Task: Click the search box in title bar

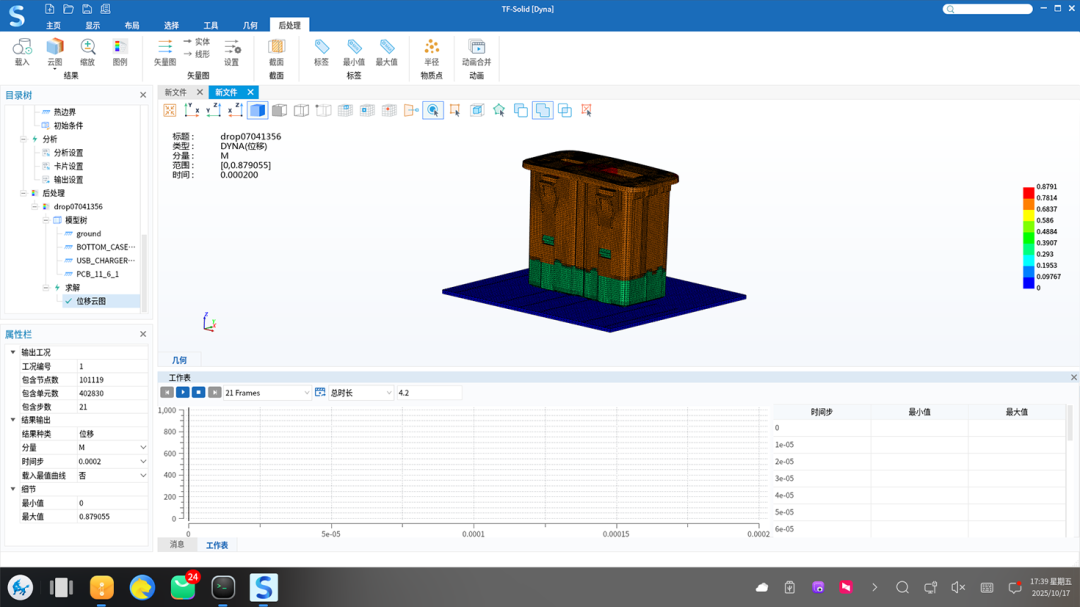Action: click(x=988, y=9)
